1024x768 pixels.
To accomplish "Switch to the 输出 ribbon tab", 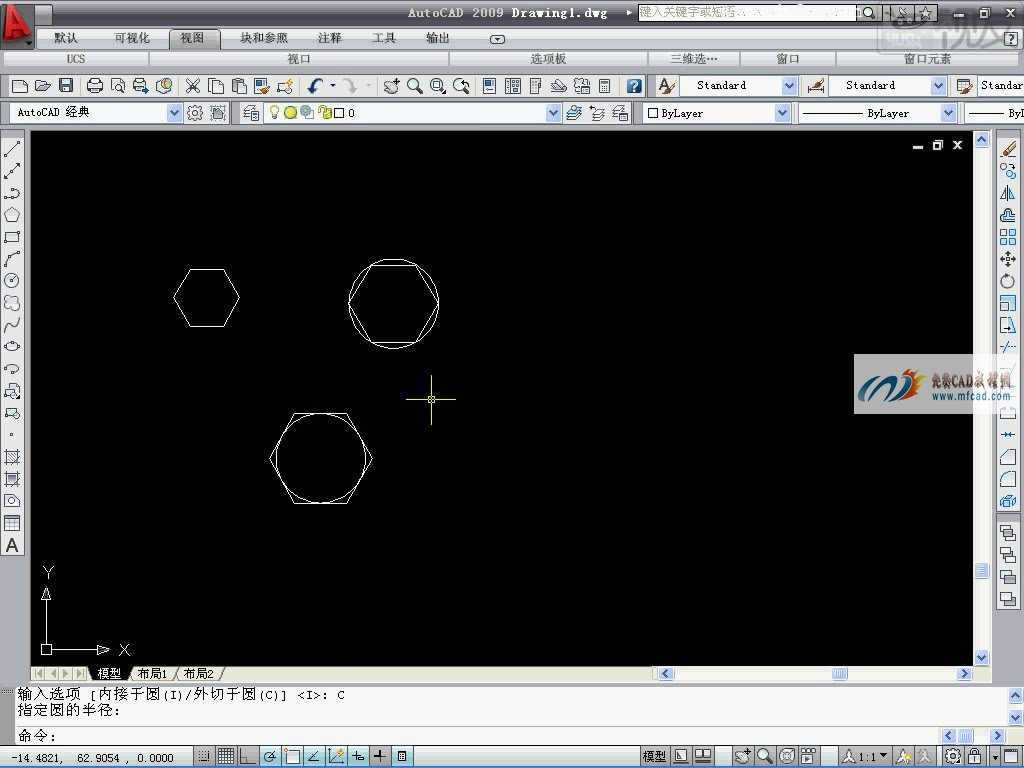I will pos(438,39).
